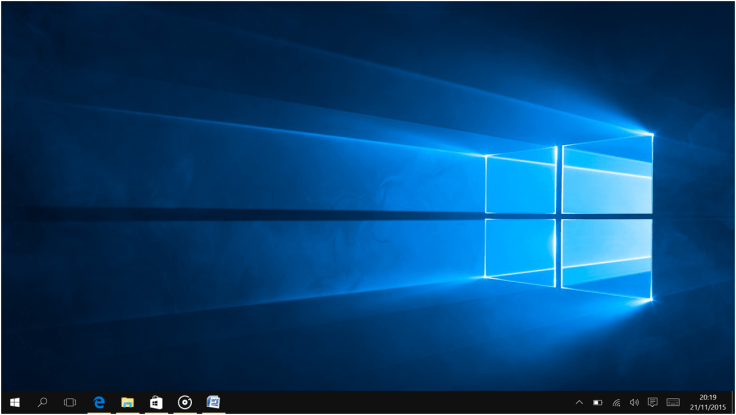Click the volume speaker icon

tap(634, 403)
